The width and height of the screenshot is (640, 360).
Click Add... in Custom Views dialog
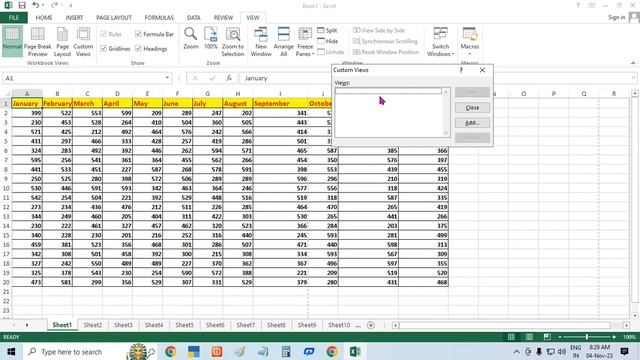click(x=472, y=123)
